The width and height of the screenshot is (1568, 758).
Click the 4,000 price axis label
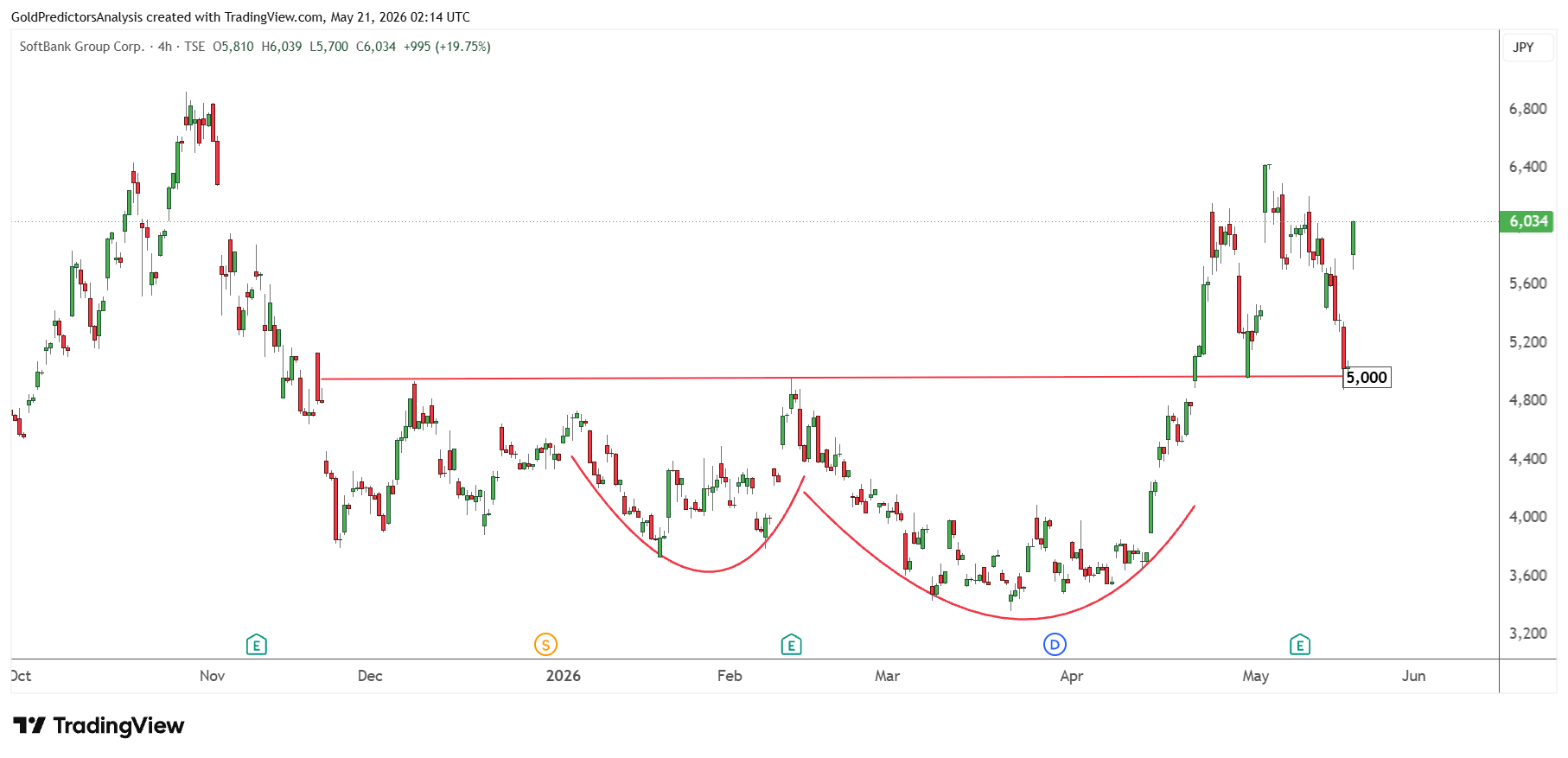[x=1527, y=517]
